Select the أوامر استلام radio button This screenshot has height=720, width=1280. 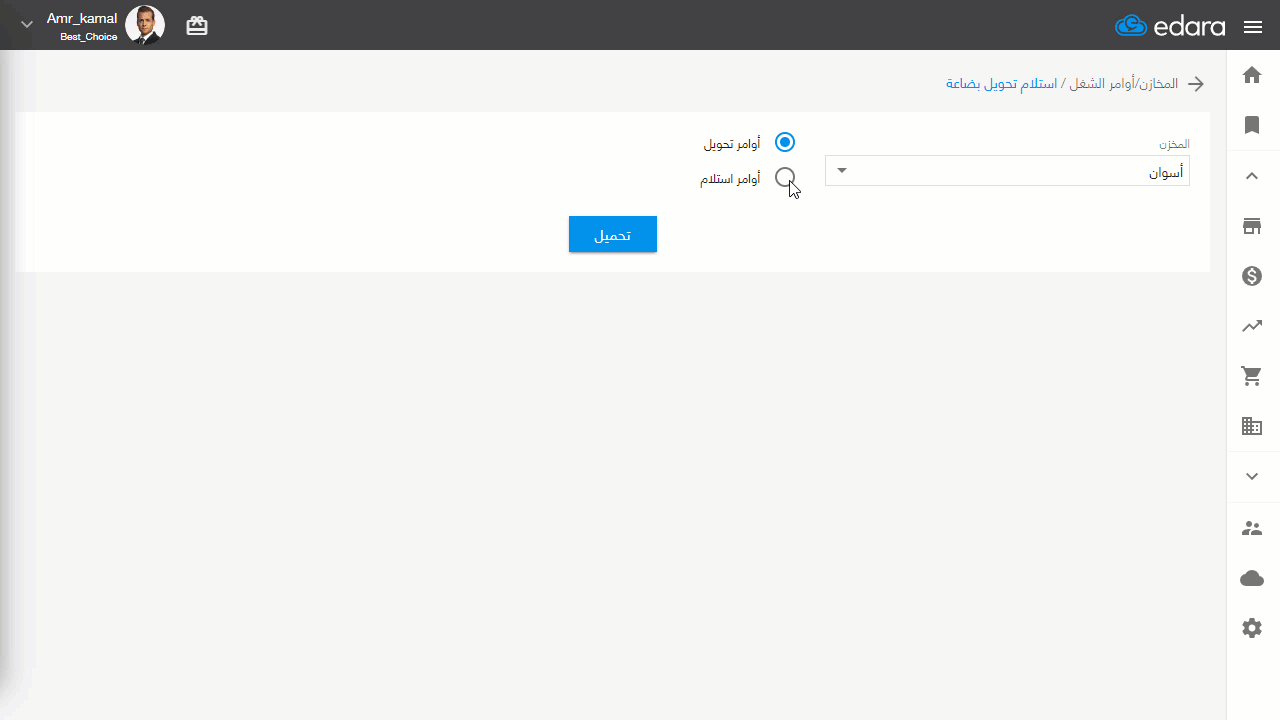coord(785,178)
